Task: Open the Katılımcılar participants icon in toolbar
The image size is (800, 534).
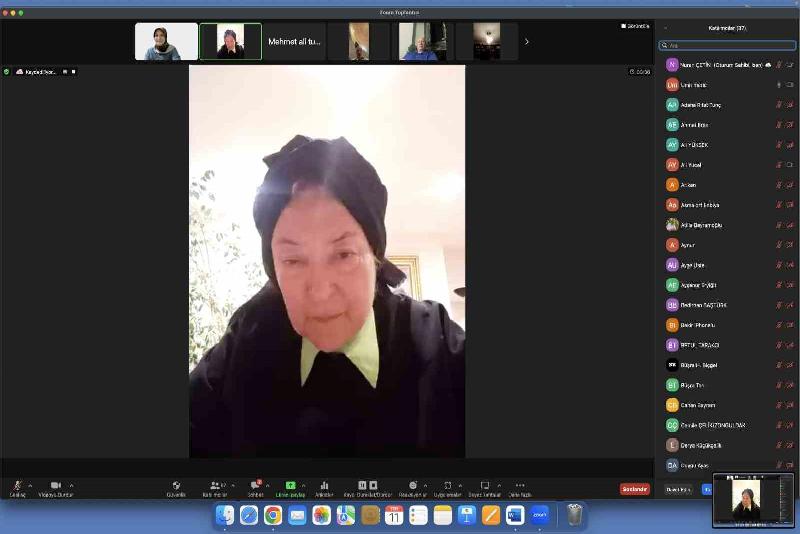Action: tap(214, 485)
